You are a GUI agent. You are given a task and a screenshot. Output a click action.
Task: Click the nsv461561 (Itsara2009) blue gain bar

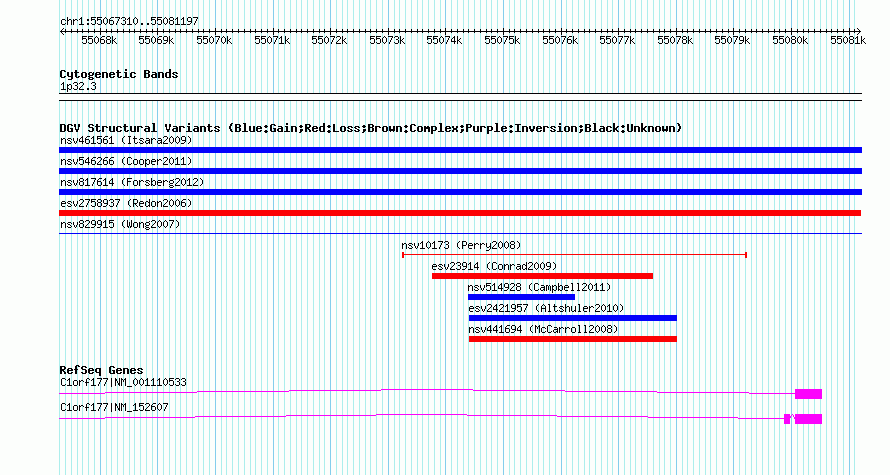click(x=460, y=150)
